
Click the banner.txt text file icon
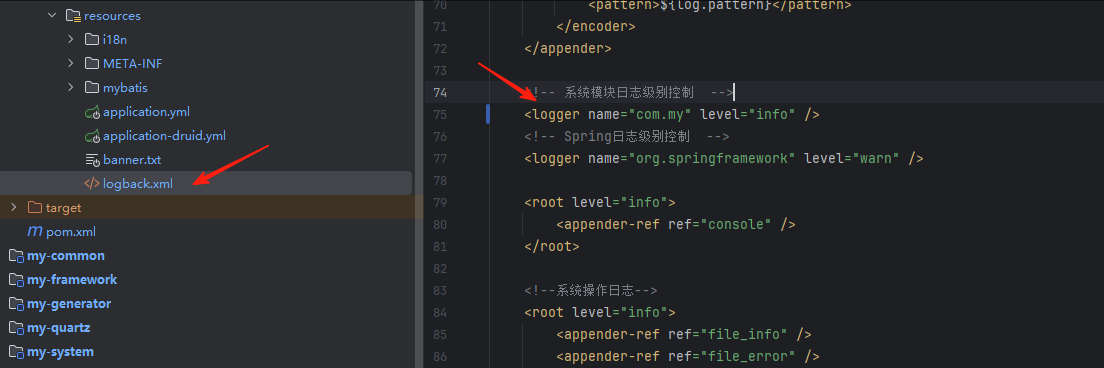(92, 160)
